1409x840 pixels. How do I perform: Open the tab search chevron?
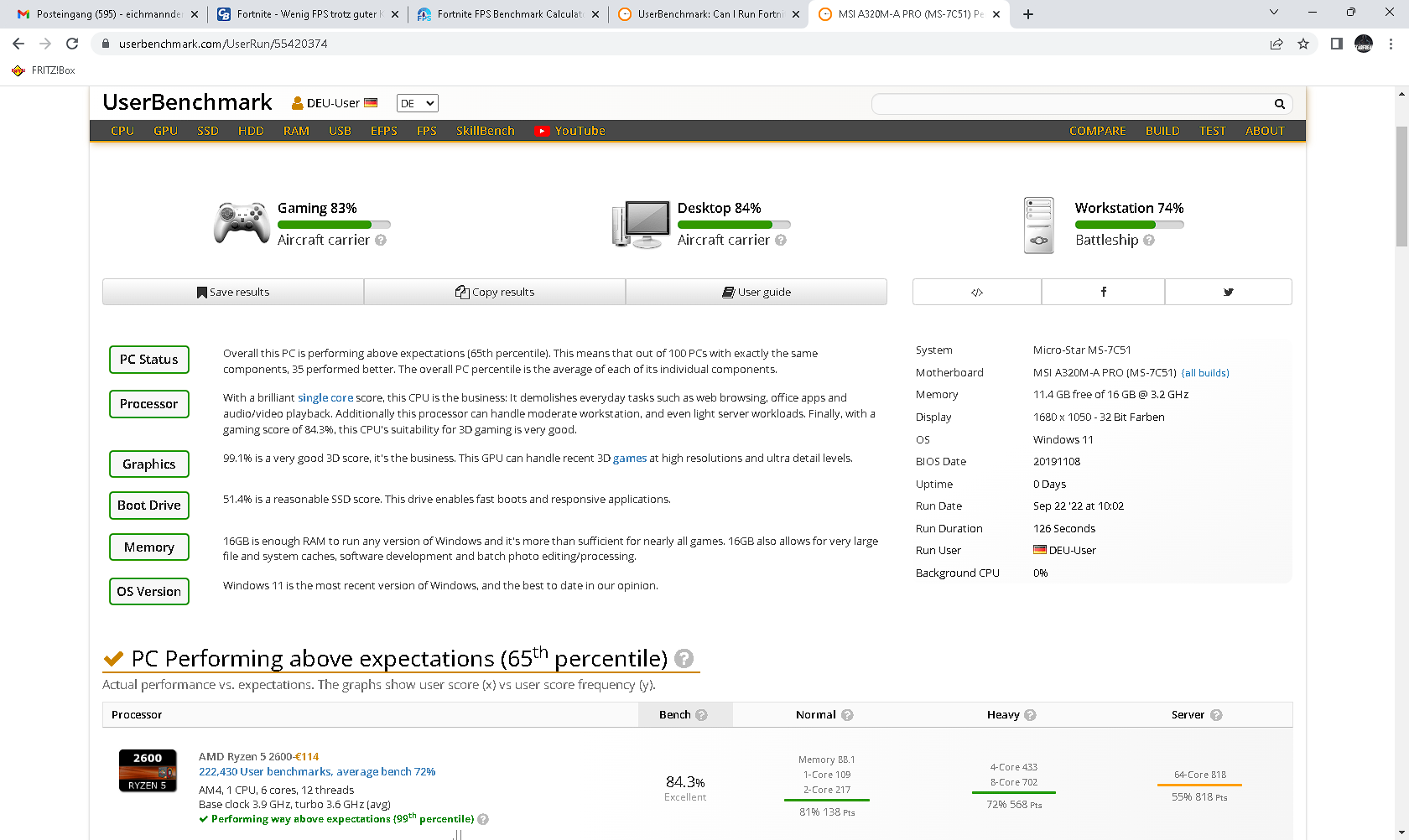1274,13
